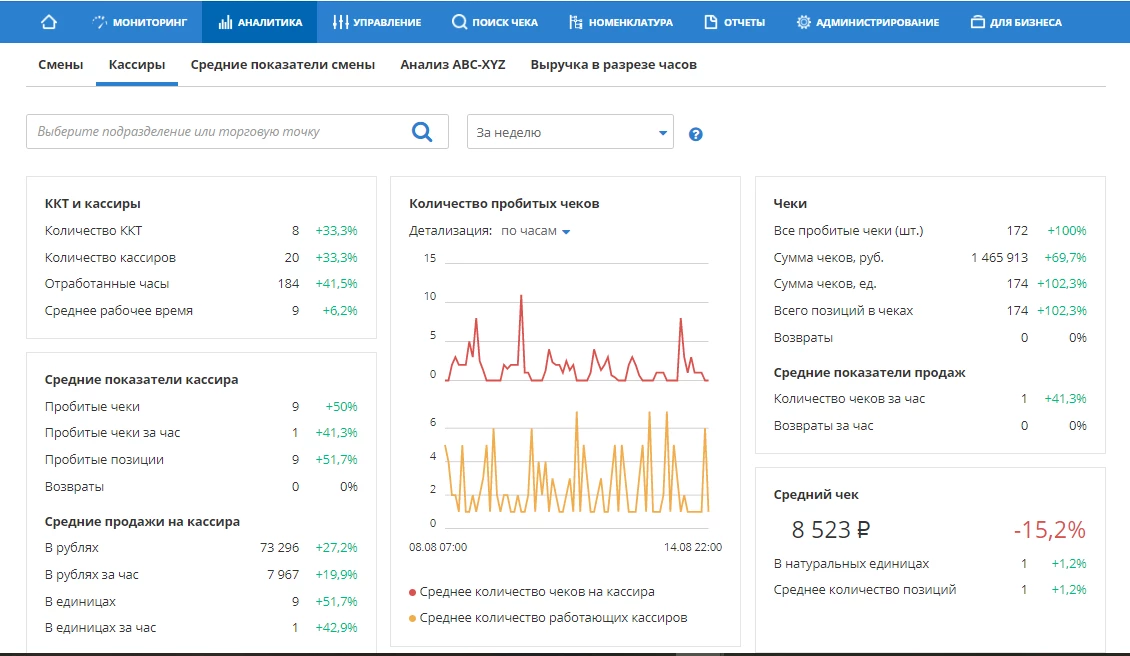
Task: Click the blue search magnifier button
Action: click(422, 131)
